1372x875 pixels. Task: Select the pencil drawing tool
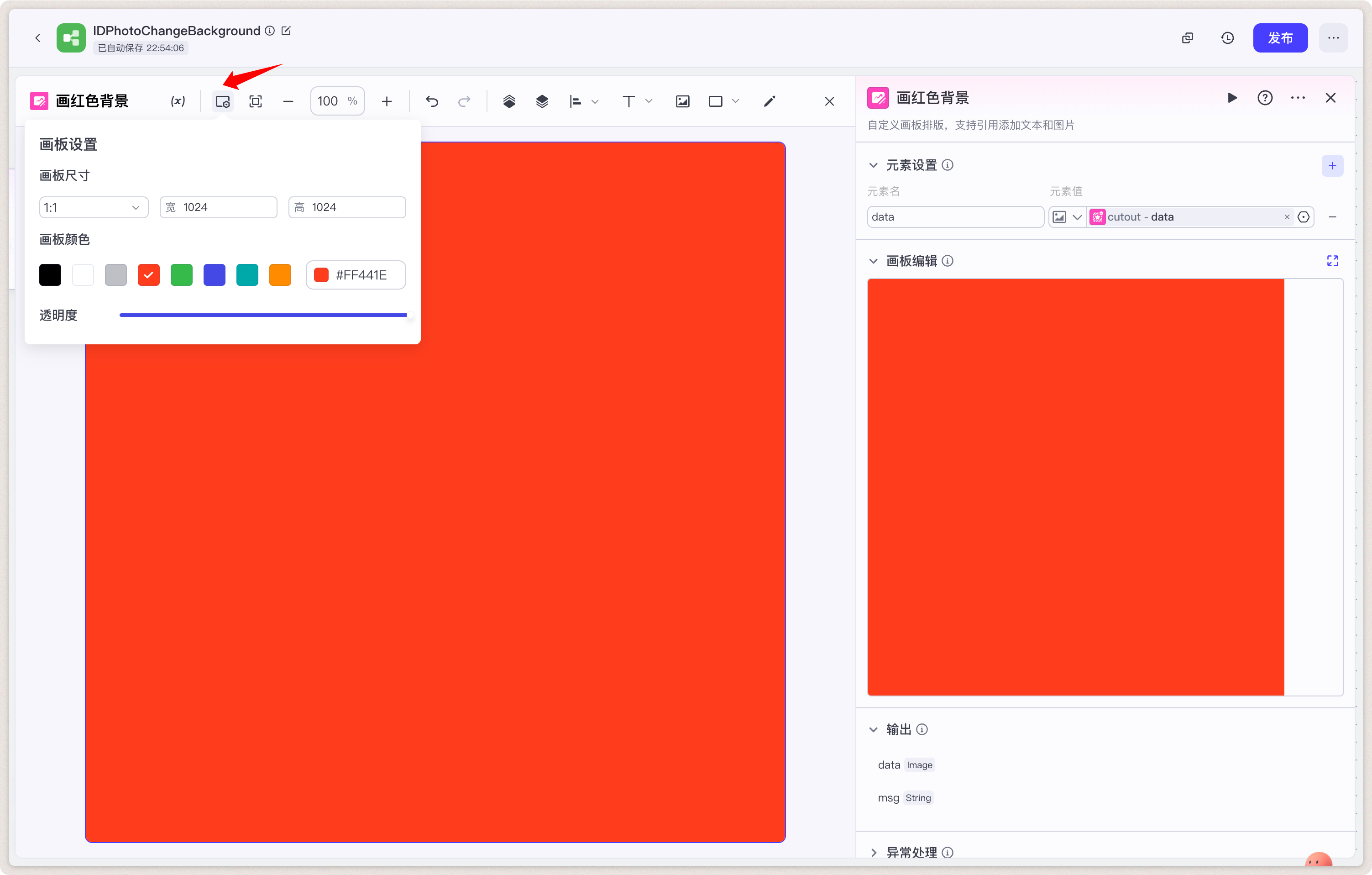pos(769,101)
